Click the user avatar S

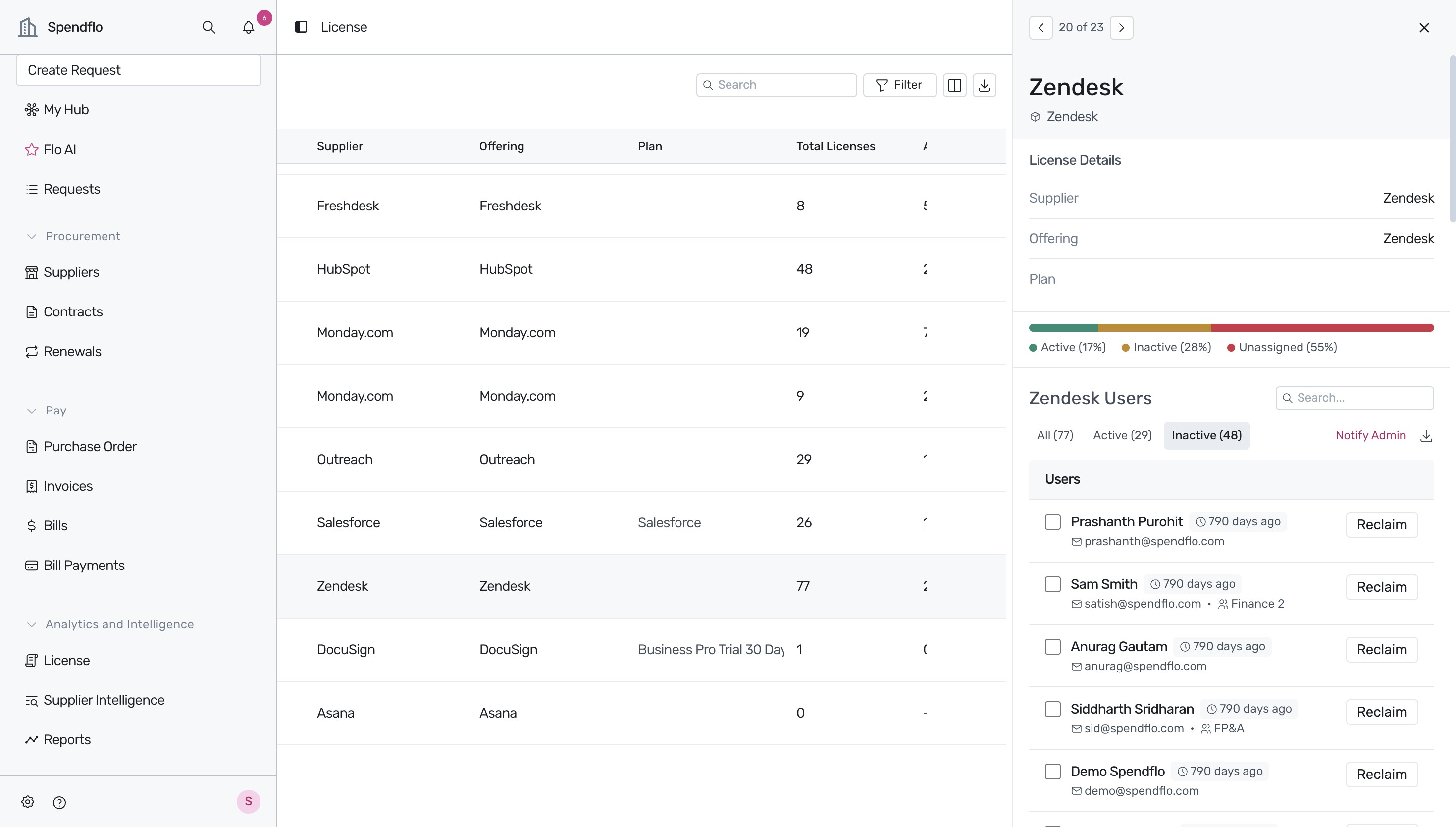(248, 801)
